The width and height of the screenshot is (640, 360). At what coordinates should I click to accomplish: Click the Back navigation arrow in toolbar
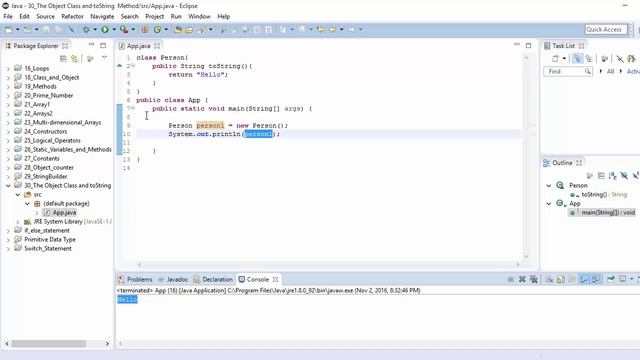click(333, 29)
